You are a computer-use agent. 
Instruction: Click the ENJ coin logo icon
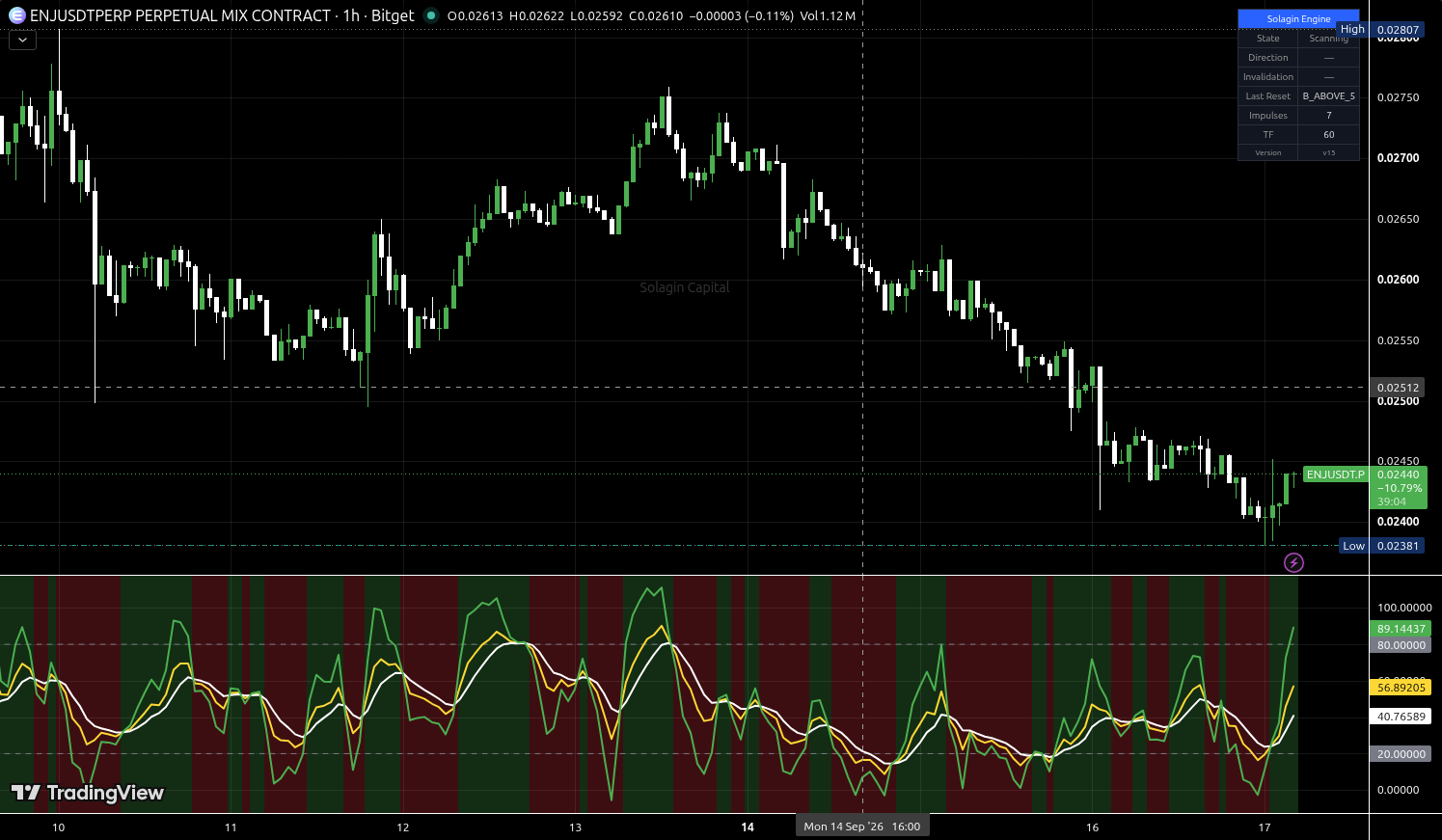click(16, 15)
